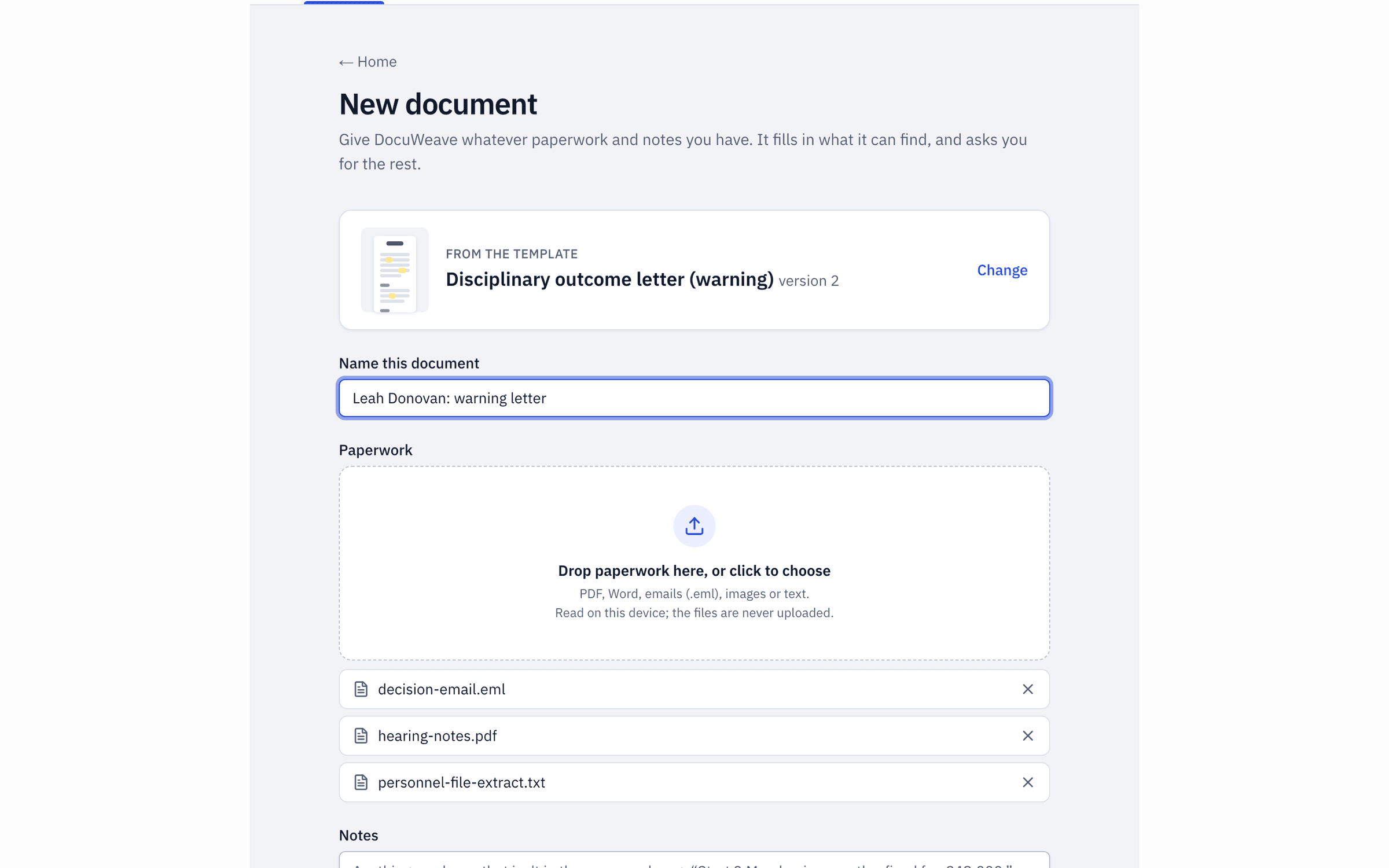Click the 'New document' heading

(x=438, y=105)
